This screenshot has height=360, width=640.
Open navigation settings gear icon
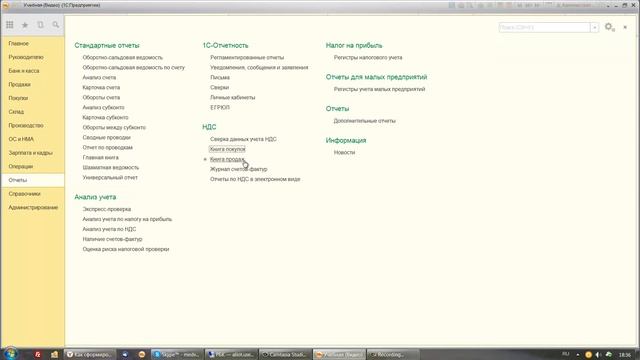coord(609,27)
